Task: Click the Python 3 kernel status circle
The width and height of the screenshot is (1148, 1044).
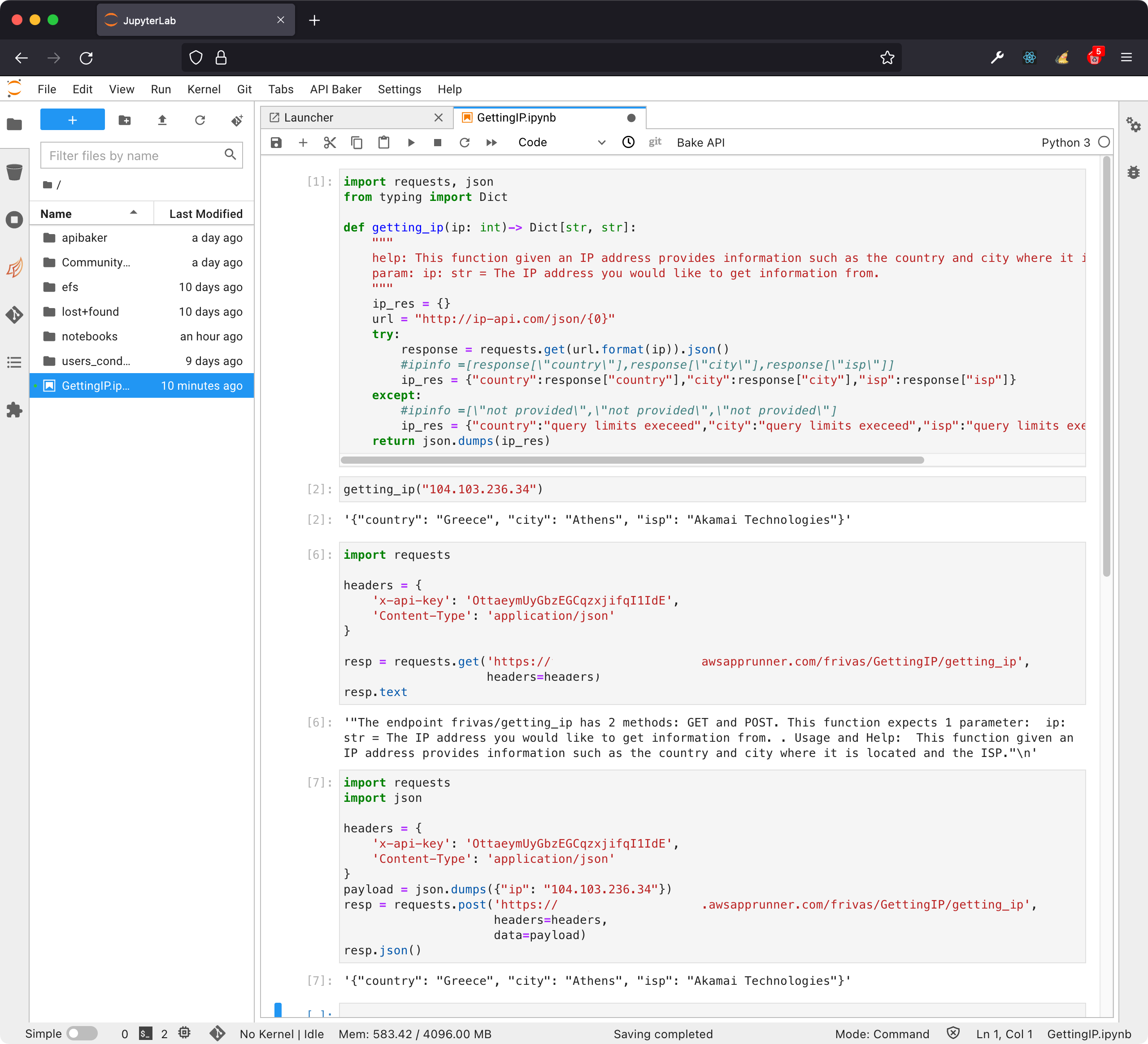Action: [1104, 143]
